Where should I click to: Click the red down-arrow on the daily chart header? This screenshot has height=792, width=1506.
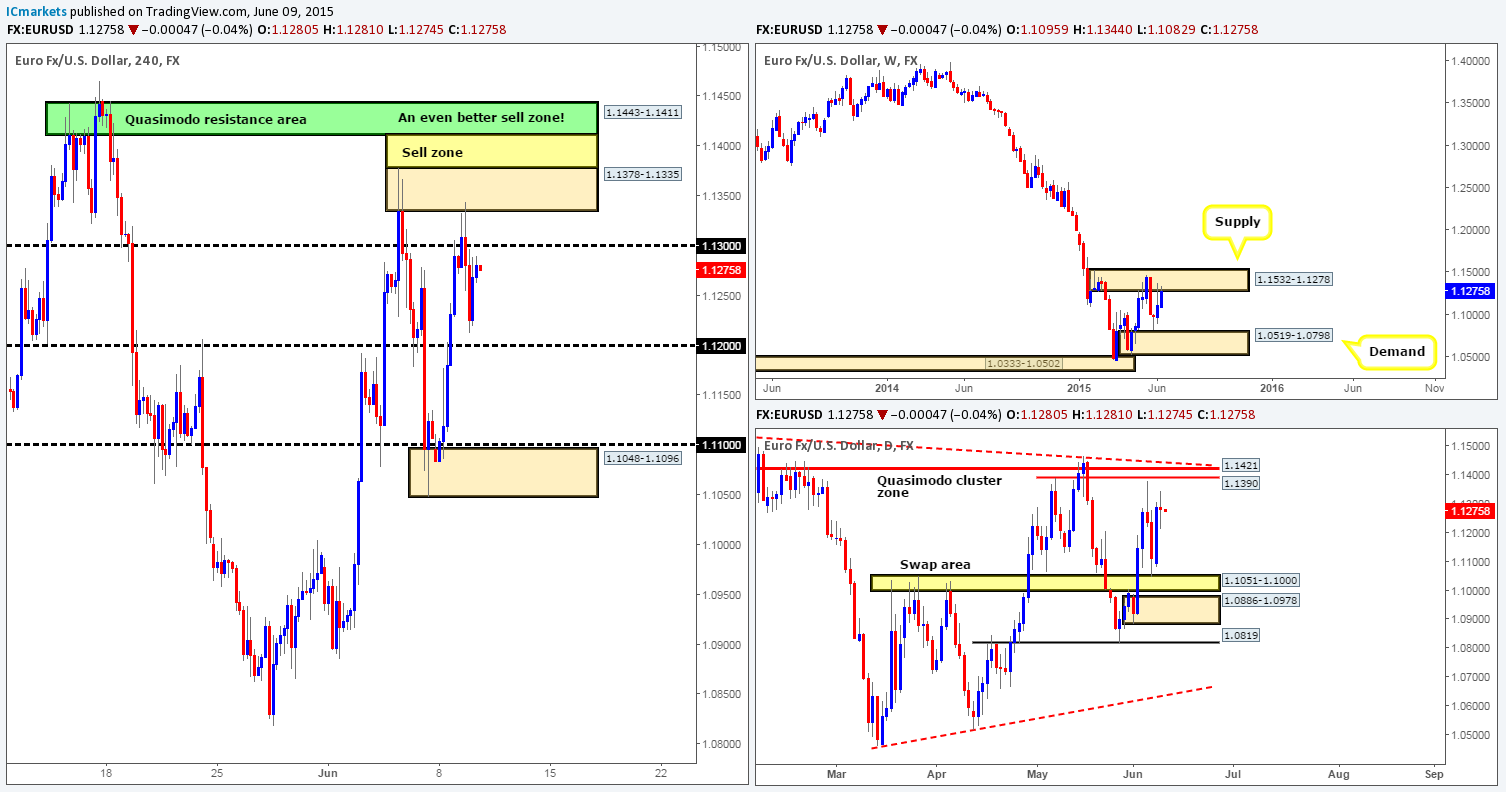click(880, 414)
